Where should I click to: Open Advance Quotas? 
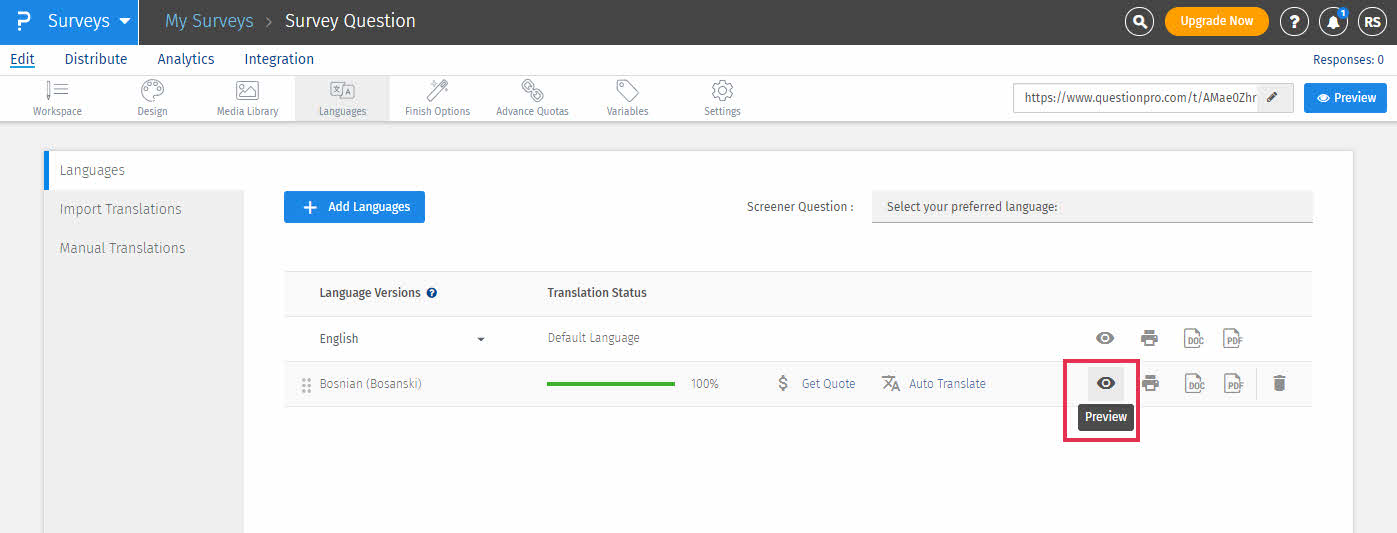coord(532,98)
